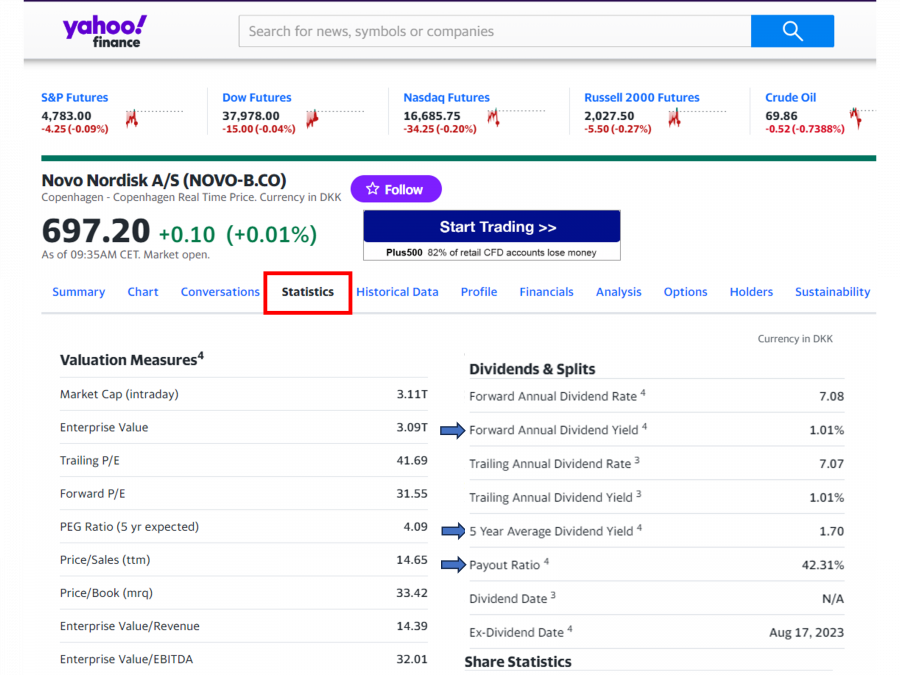Open the Chart tab
The height and width of the screenshot is (675, 900).
[143, 292]
